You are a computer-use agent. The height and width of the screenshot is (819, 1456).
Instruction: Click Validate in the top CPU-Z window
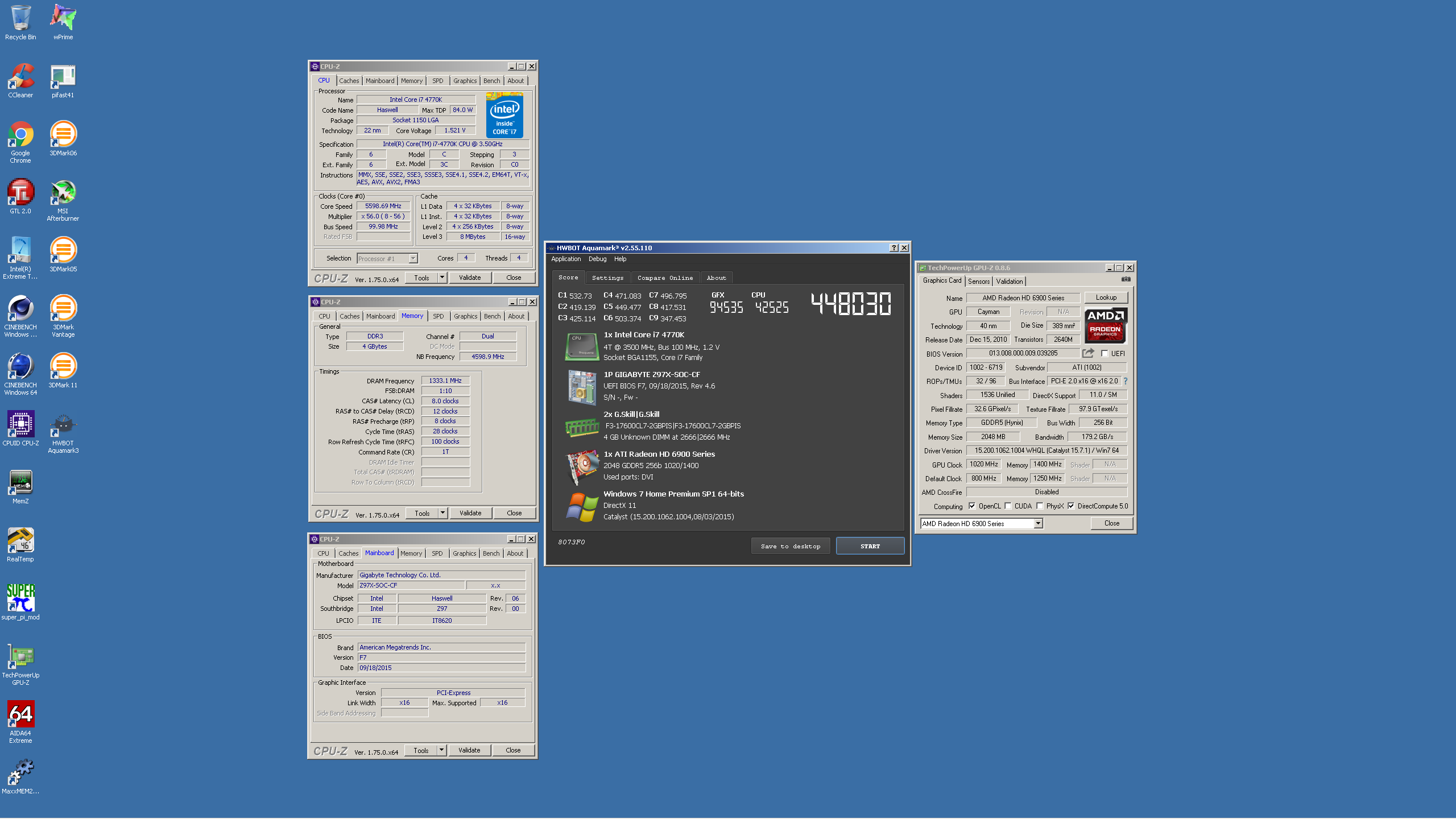[x=470, y=278]
